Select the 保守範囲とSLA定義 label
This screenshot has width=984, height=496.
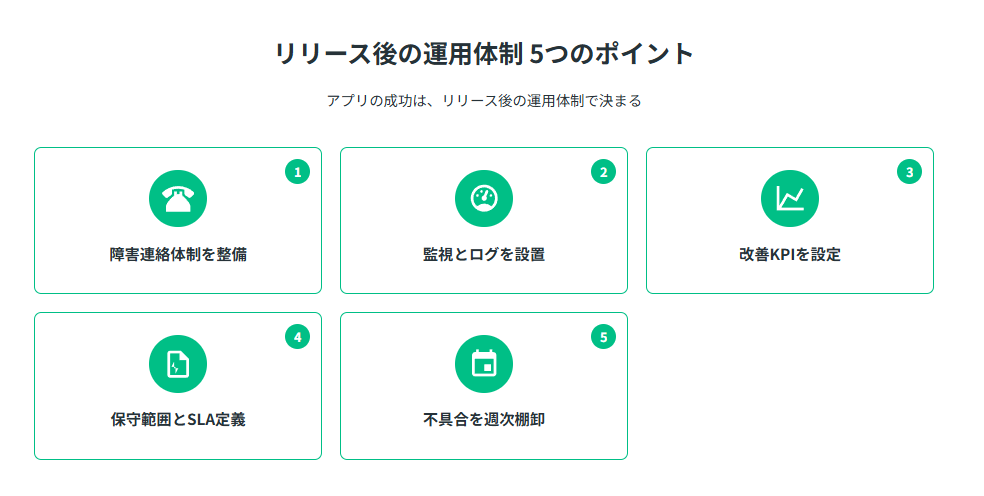[x=178, y=419]
